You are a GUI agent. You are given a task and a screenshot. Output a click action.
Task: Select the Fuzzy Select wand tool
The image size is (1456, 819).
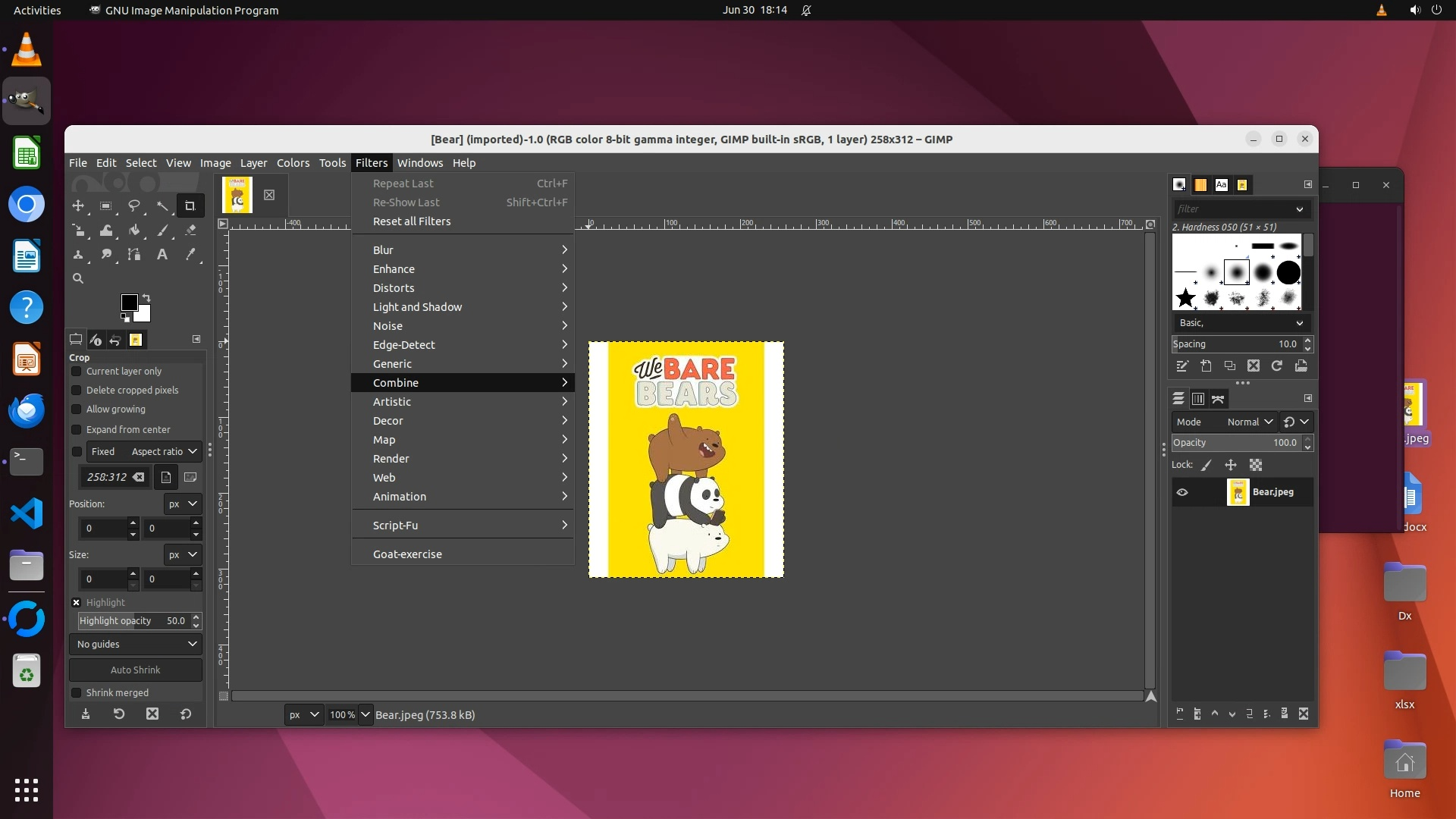tap(162, 206)
